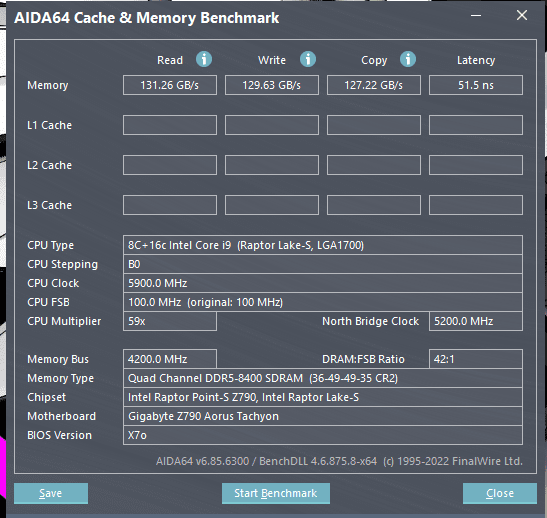Click the Latency column header
Screen dimensions: 547x518
[476, 60]
